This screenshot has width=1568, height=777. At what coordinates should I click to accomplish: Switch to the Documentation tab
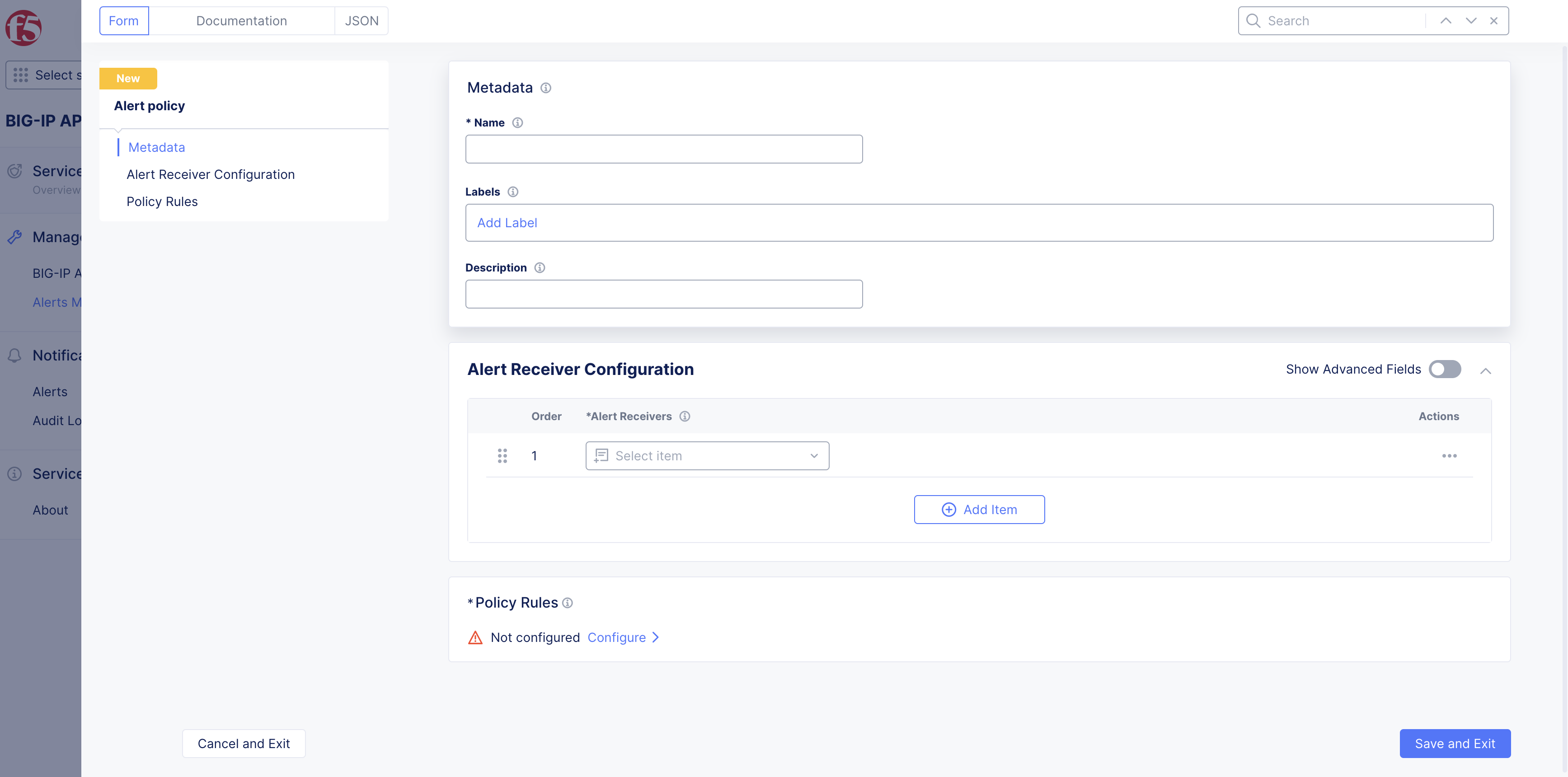(x=241, y=21)
